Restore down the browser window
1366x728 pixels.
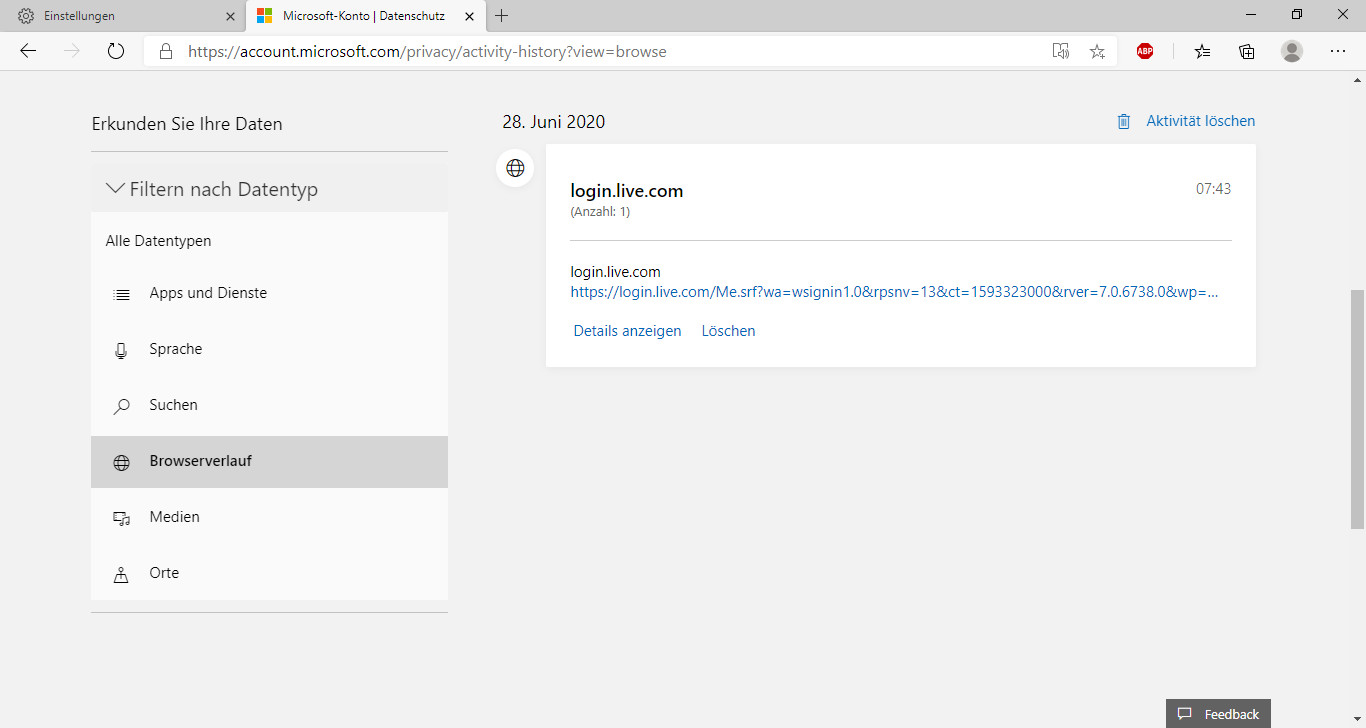pos(1297,14)
